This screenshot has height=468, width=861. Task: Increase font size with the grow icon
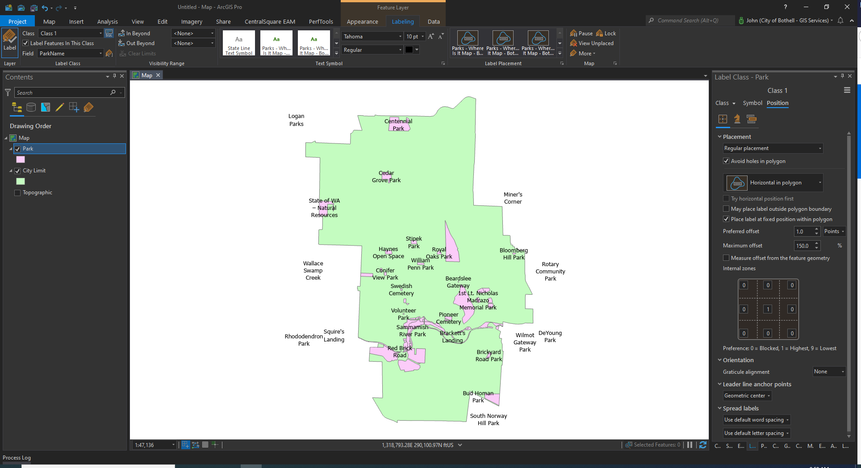point(431,36)
